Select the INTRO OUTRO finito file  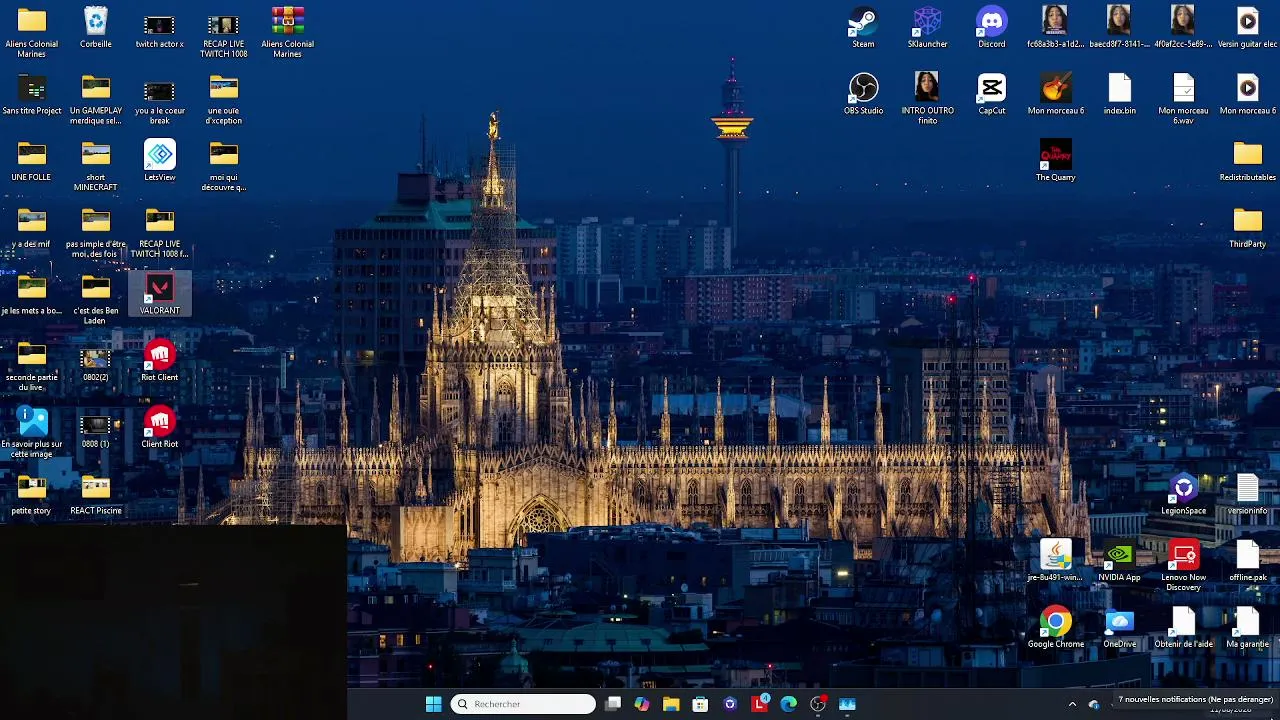927,88
